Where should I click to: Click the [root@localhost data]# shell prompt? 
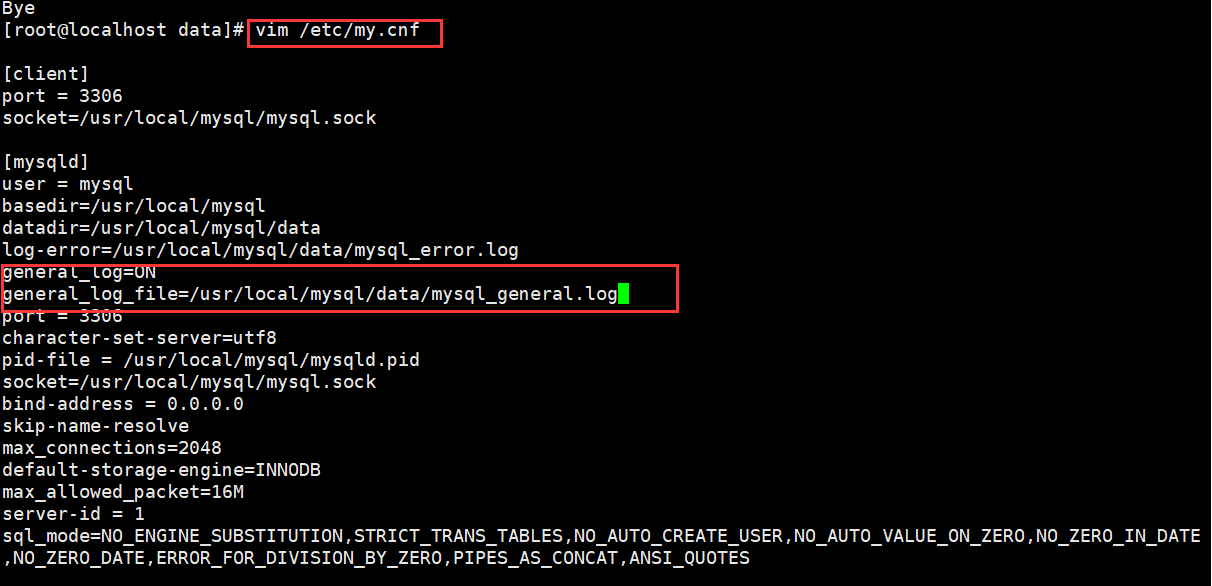pos(123,30)
